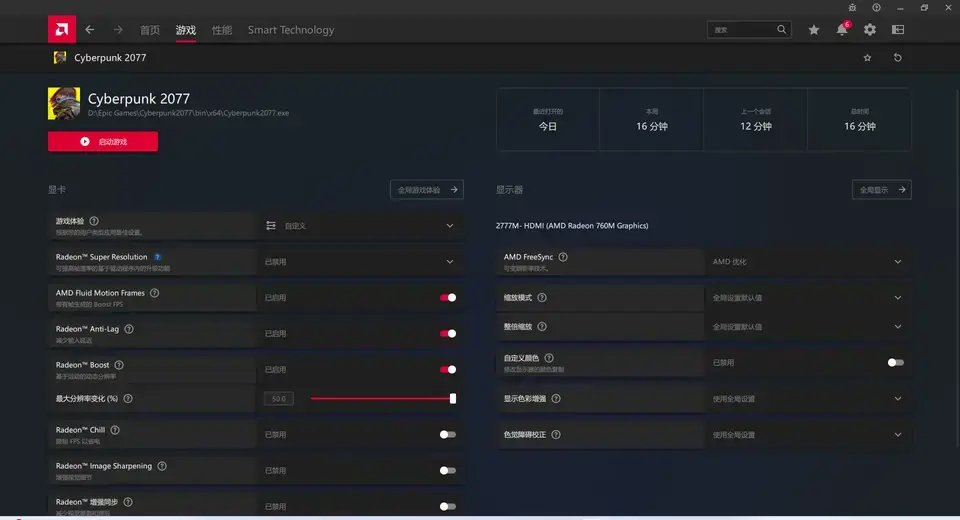Open 显示色彩增强 dropdown

(808, 399)
